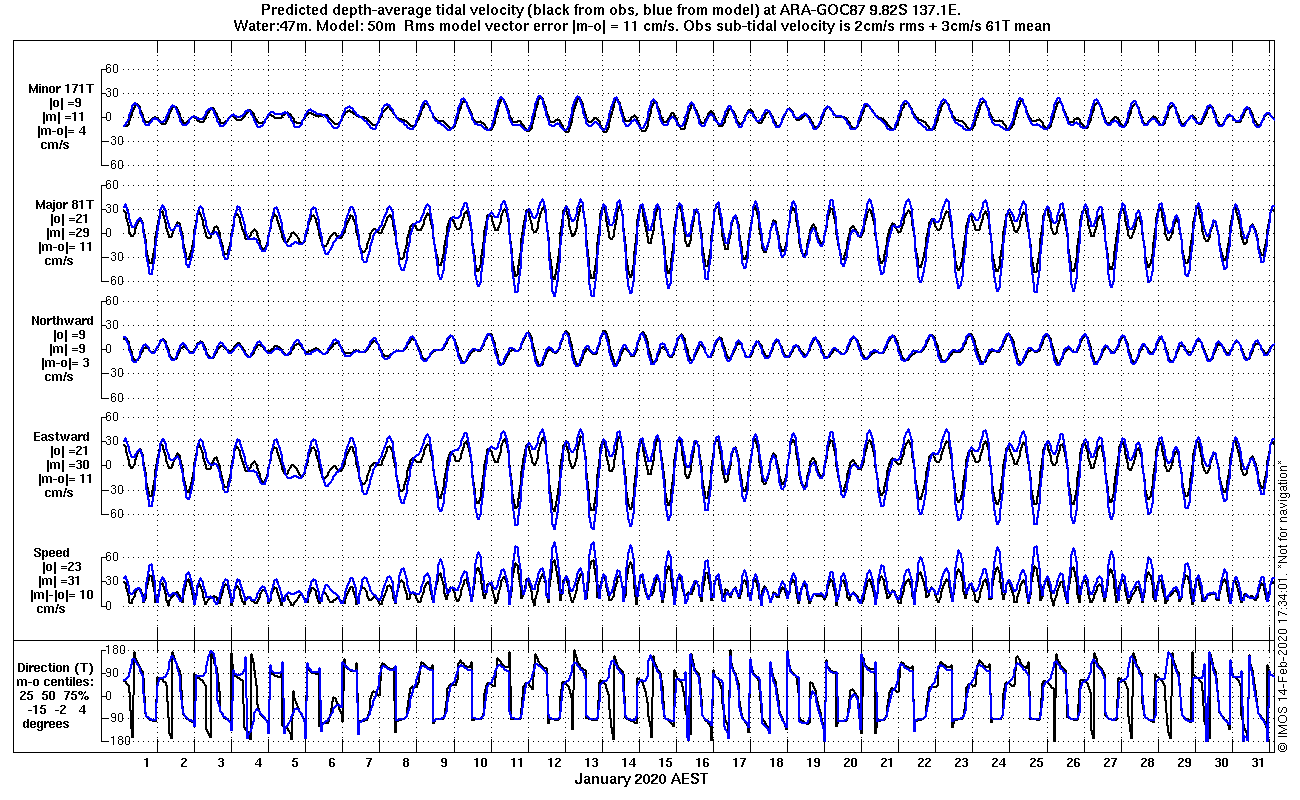The height and width of the screenshot is (800, 1300).
Task: Click '|m| =30' in the Eastward panel
Action: pos(68,465)
